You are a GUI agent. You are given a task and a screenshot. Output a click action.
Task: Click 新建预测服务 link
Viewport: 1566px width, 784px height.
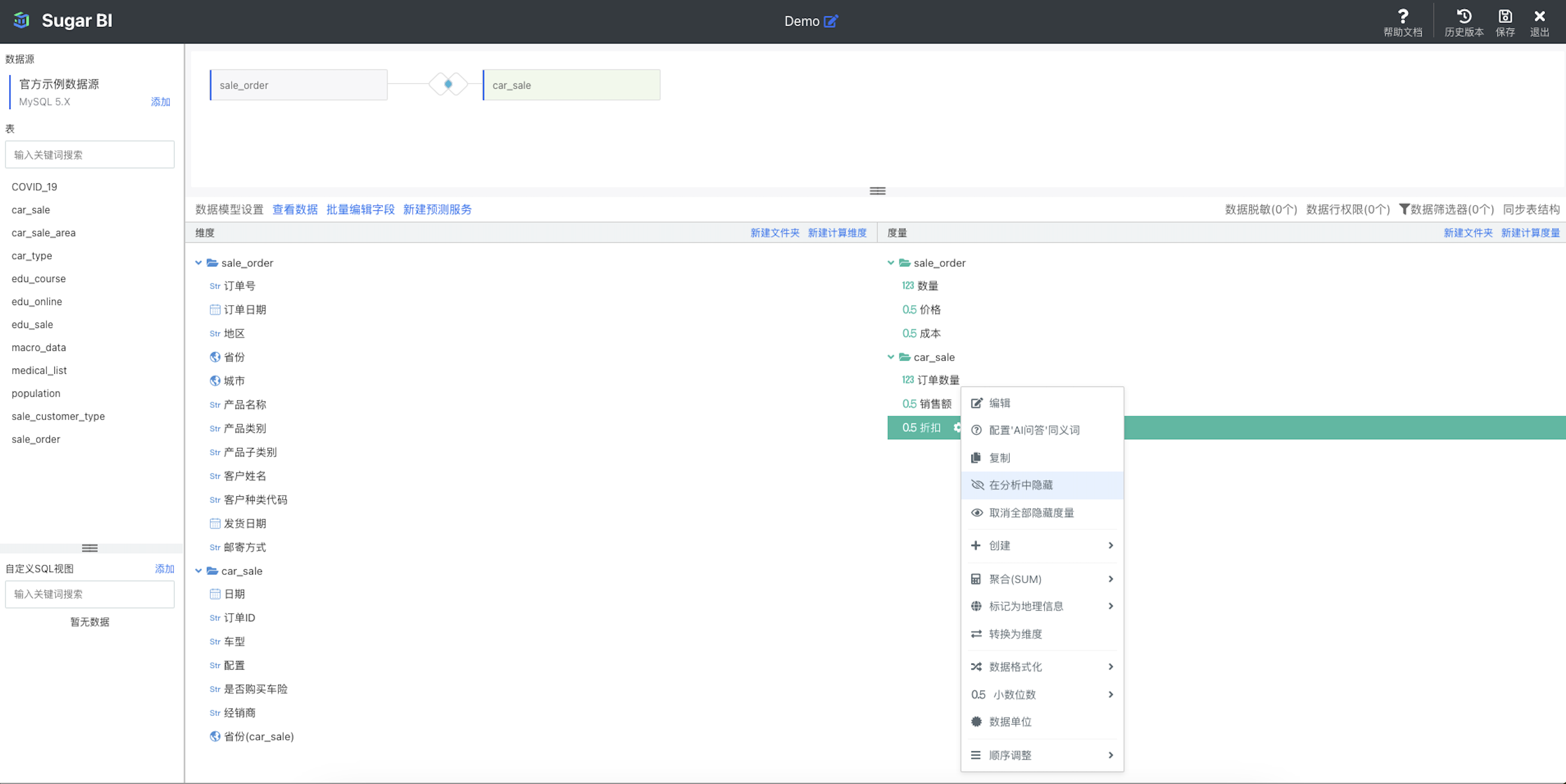(x=437, y=210)
